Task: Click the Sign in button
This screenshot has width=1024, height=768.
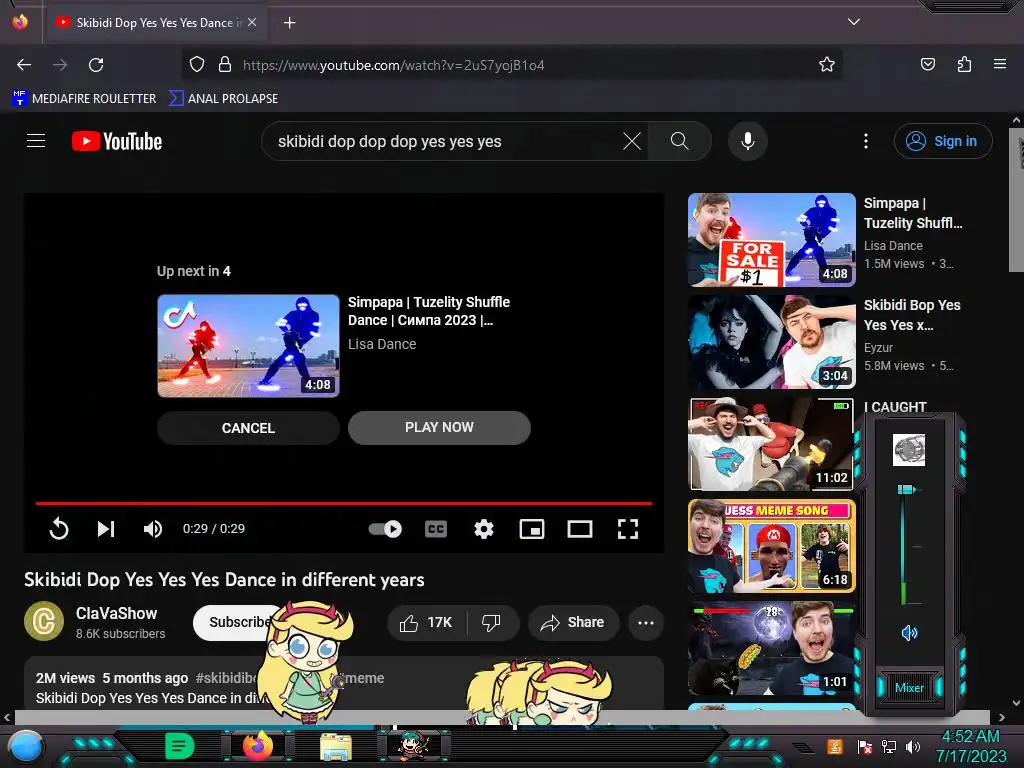Action: [x=943, y=141]
